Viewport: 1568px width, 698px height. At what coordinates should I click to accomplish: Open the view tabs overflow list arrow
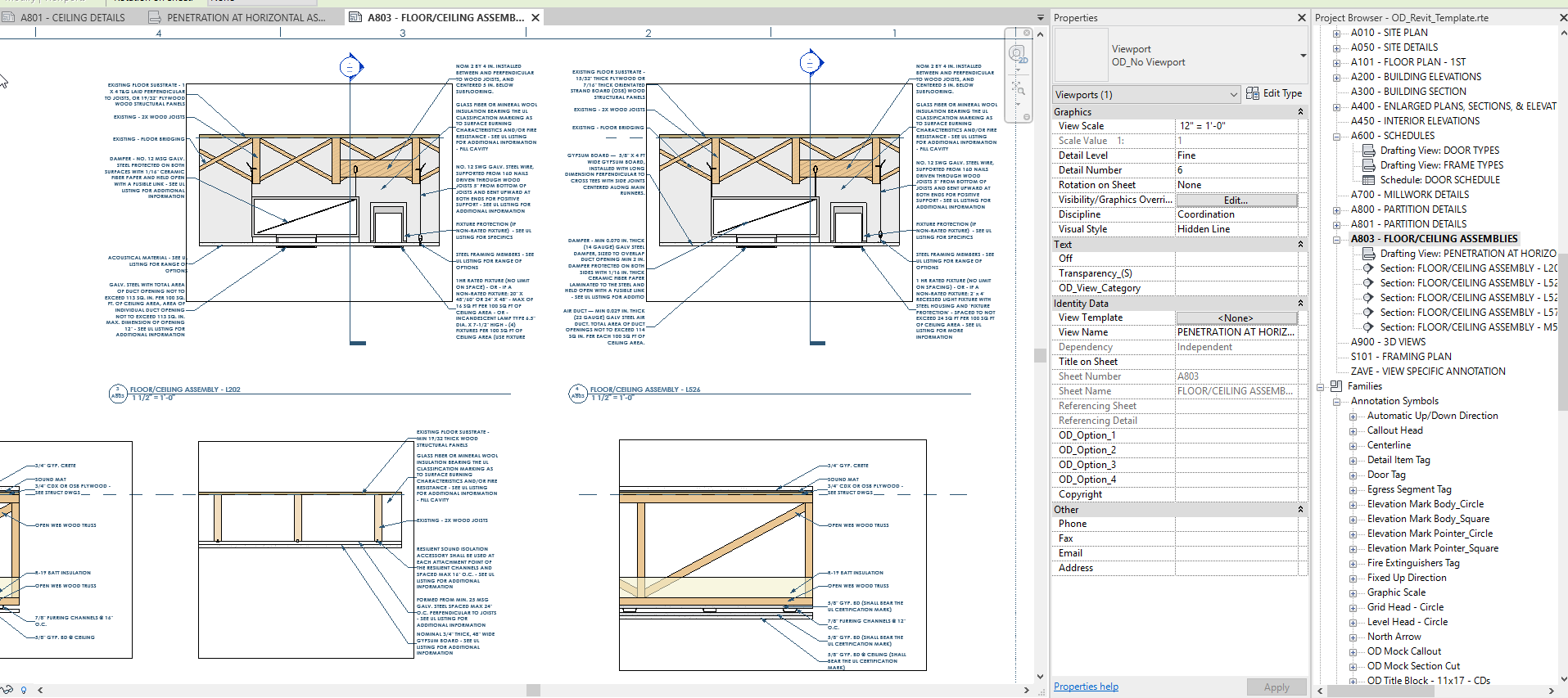pyautogui.click(x=1040, y=17)
